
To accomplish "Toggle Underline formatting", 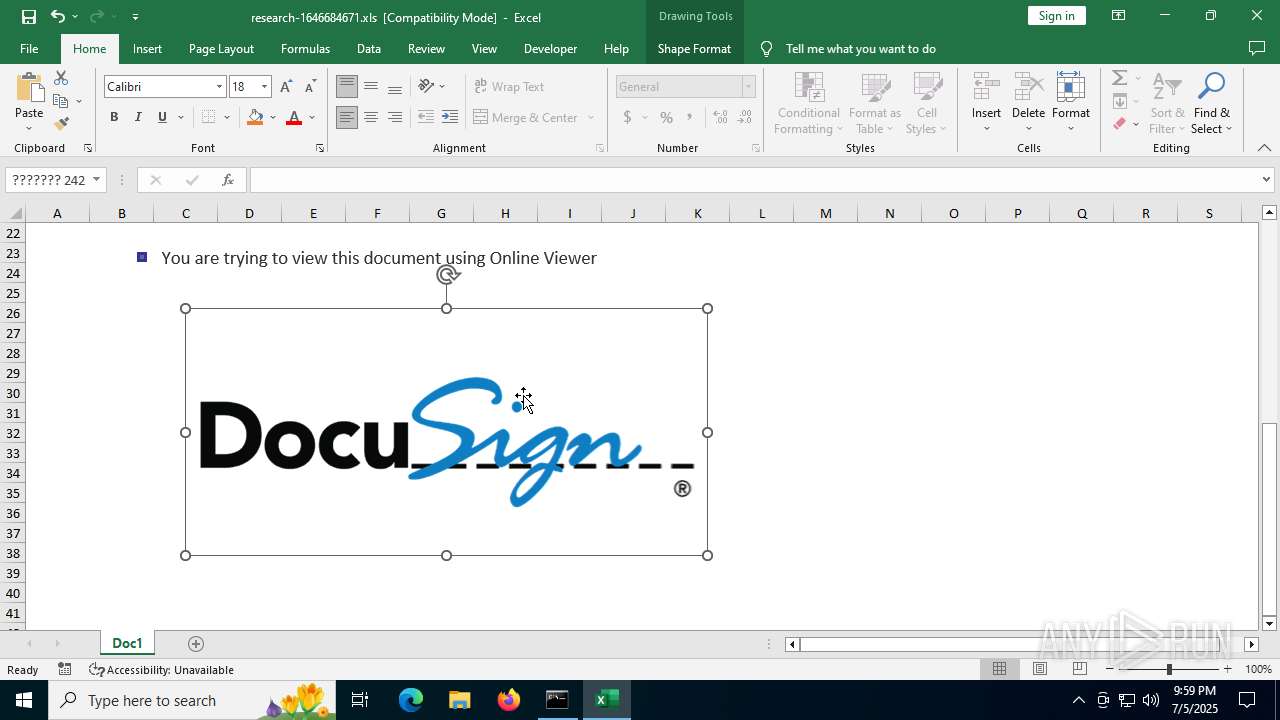I will (x=162, y=117).
